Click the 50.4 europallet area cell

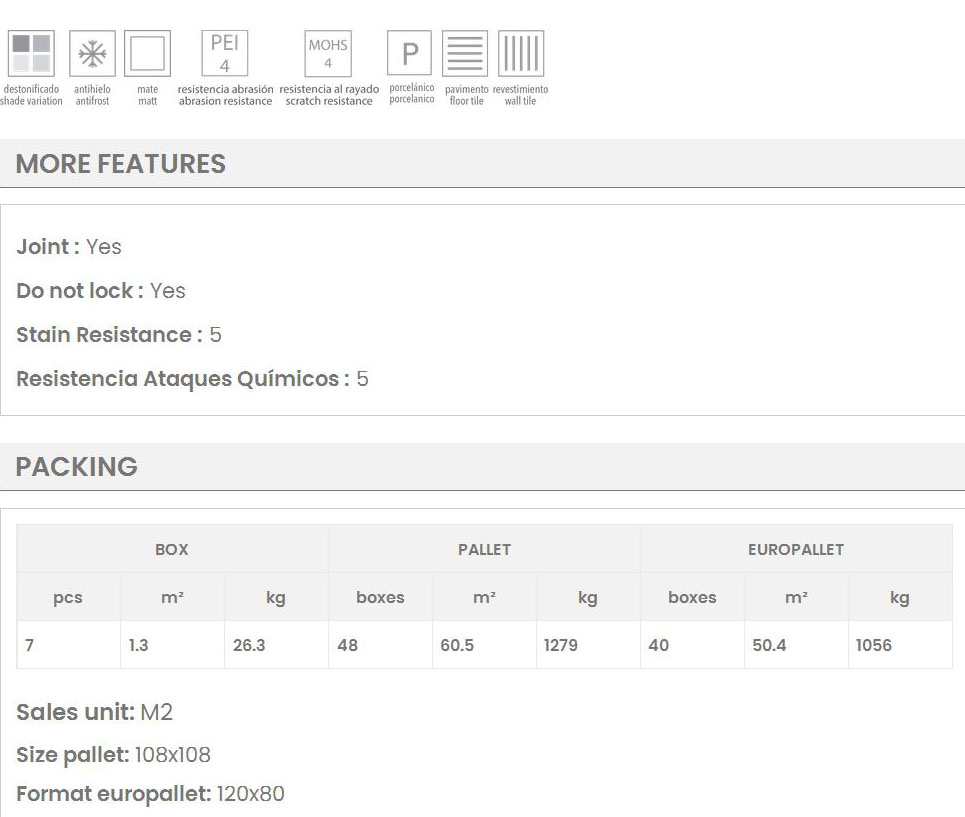769,645
